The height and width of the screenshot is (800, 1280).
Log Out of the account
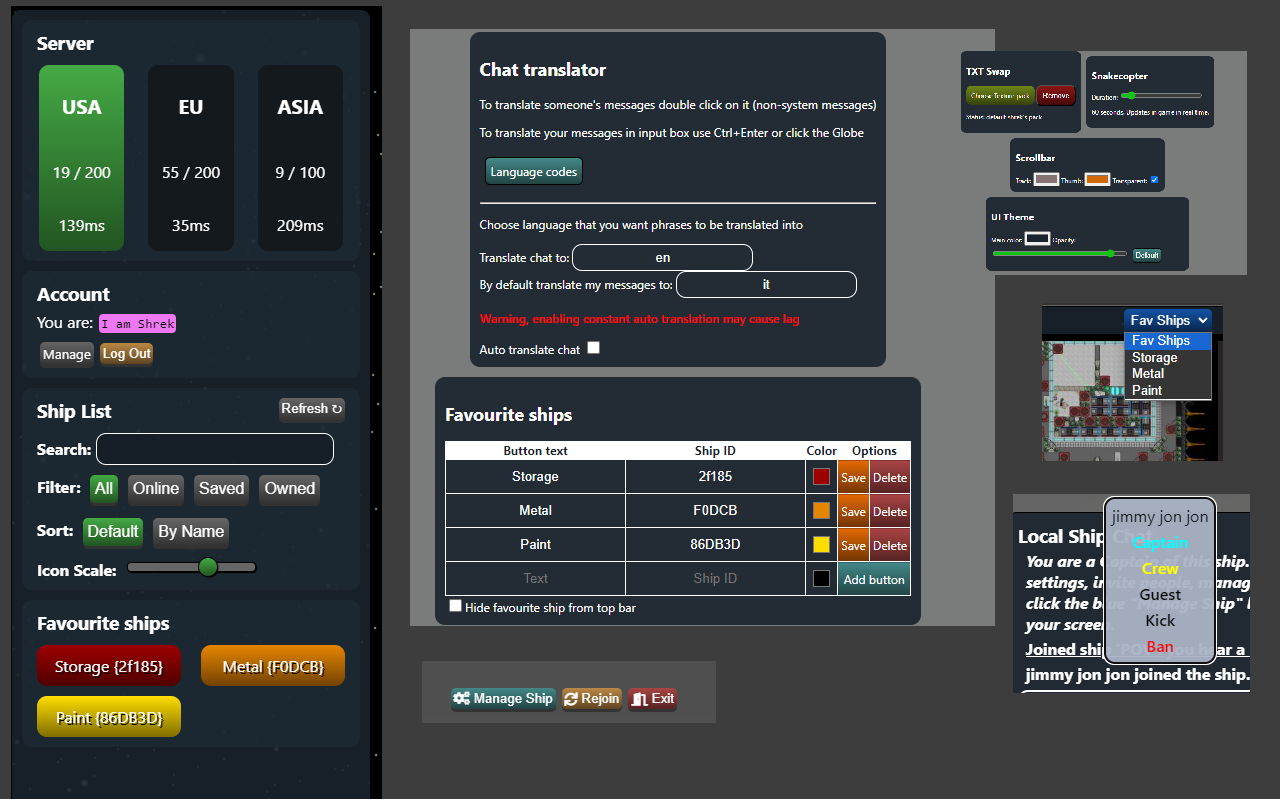coord(127,354)
